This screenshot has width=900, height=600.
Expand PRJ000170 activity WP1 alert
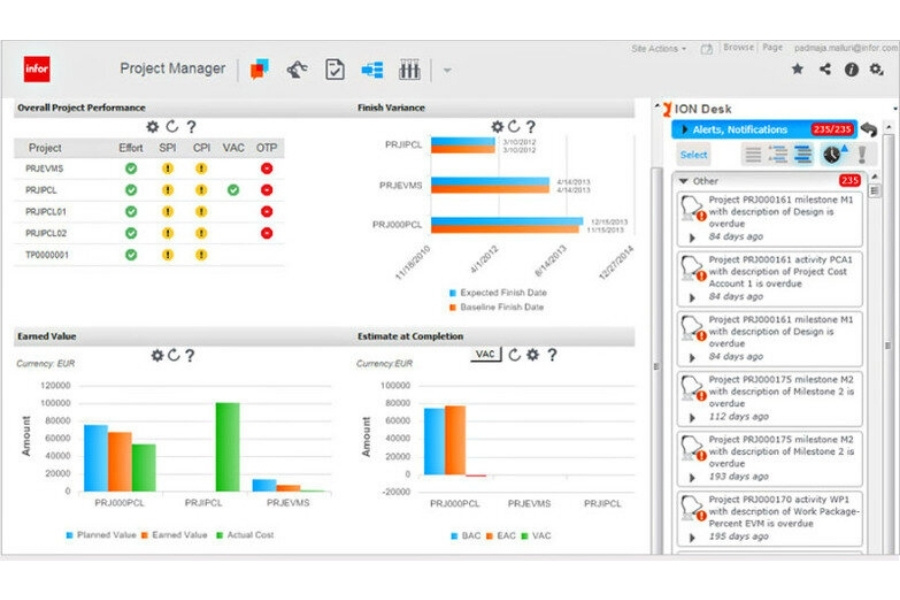pyautogui.click(x=692, y=537)
